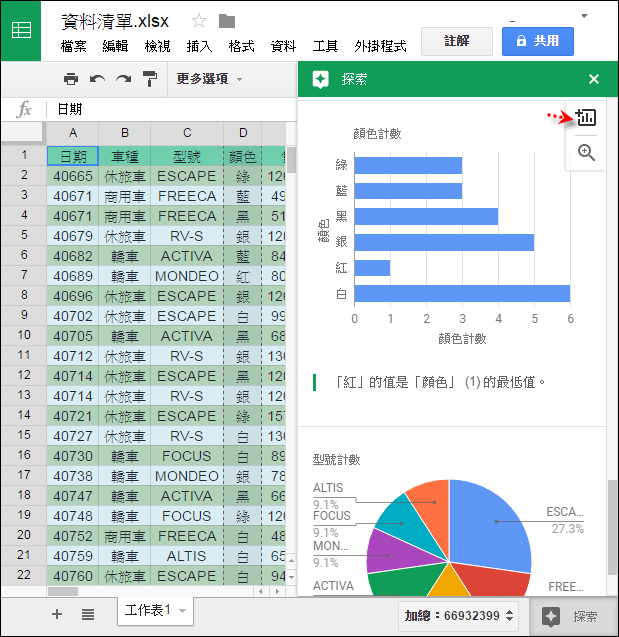Add a new sheet with plus icon

[57, 614]
